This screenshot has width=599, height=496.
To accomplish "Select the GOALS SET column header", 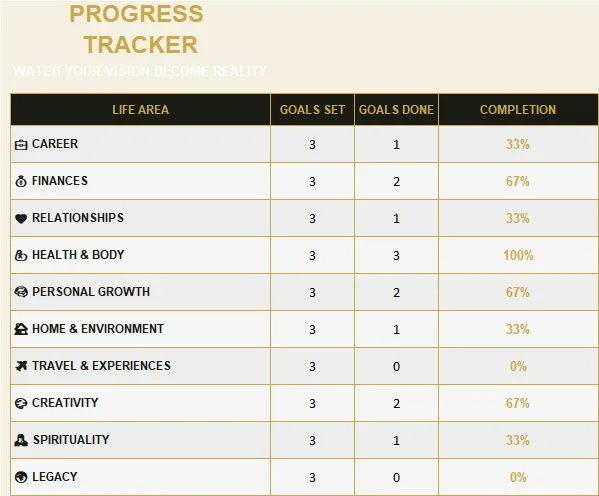I will (312, 110).
